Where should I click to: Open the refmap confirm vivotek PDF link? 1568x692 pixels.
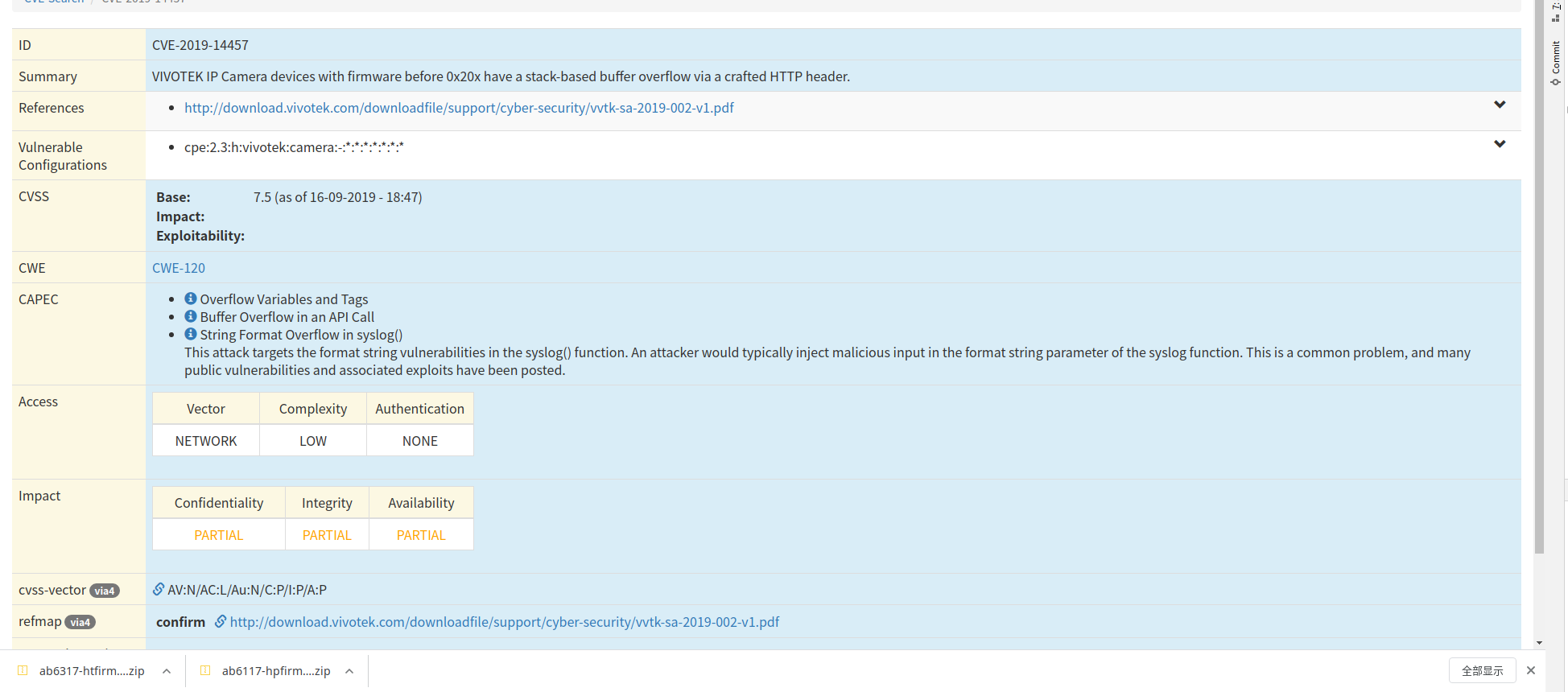click(x=505, y=622)
